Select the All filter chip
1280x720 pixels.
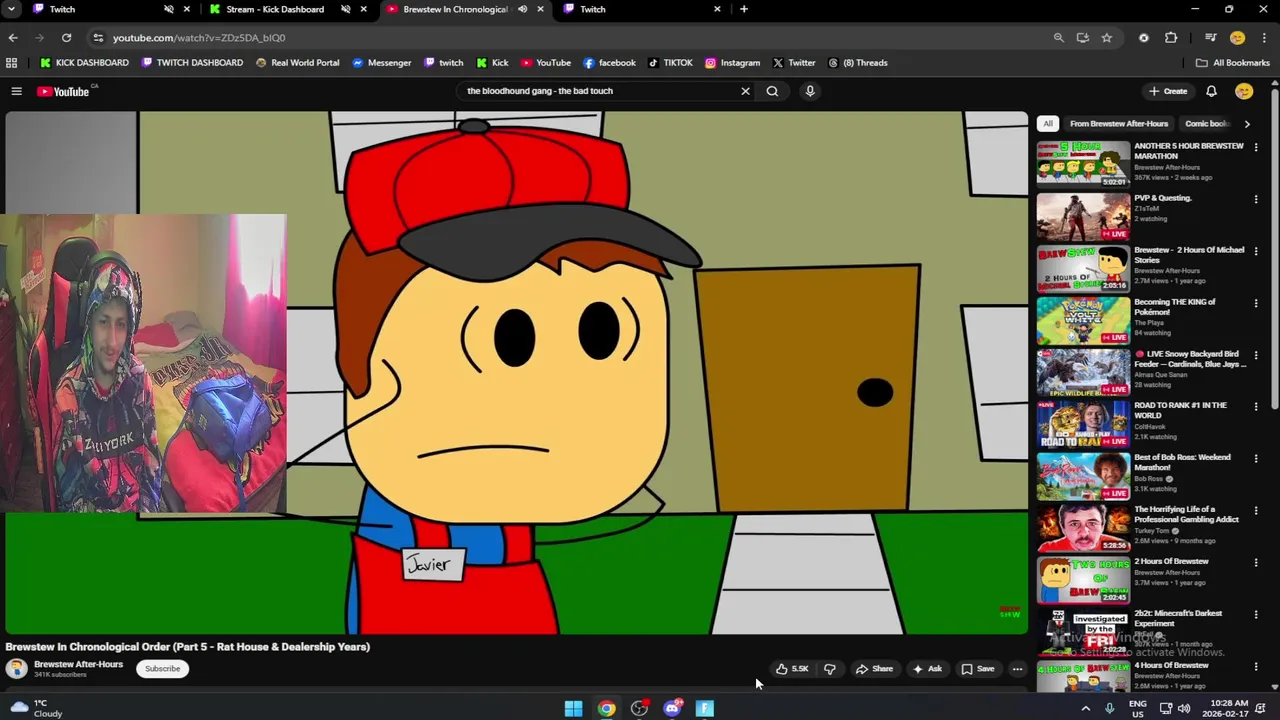pos(1047,124)
